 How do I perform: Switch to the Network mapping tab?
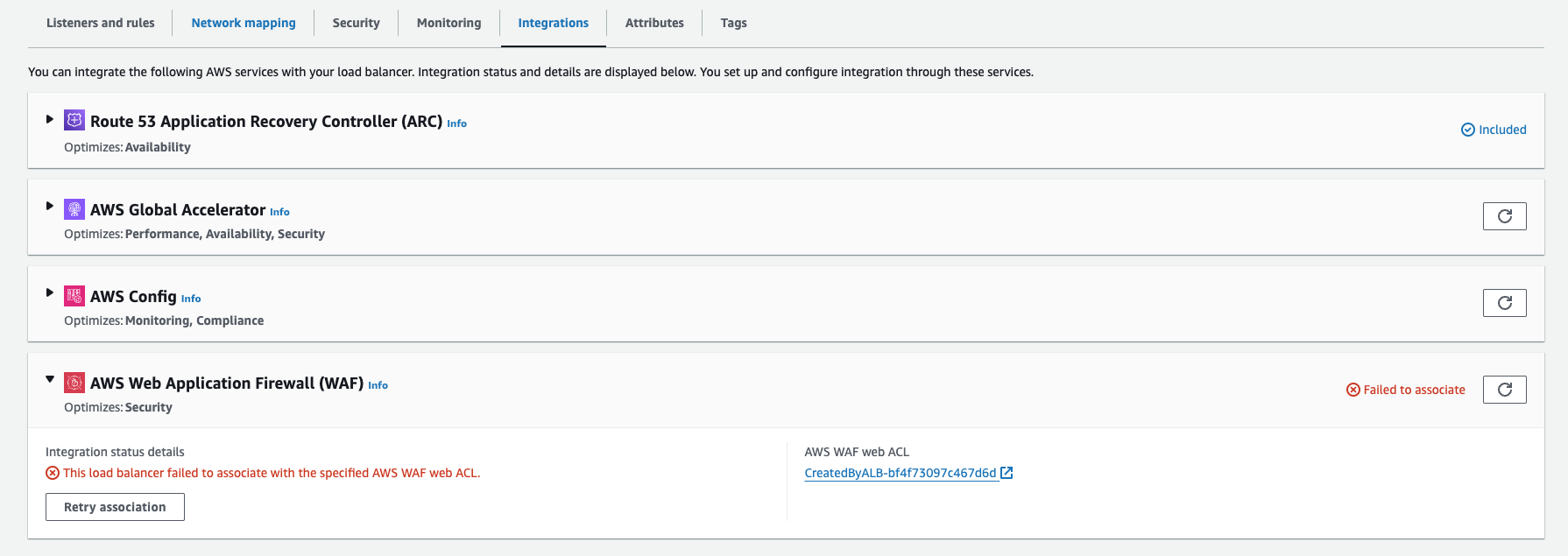(x=244, y=23)
